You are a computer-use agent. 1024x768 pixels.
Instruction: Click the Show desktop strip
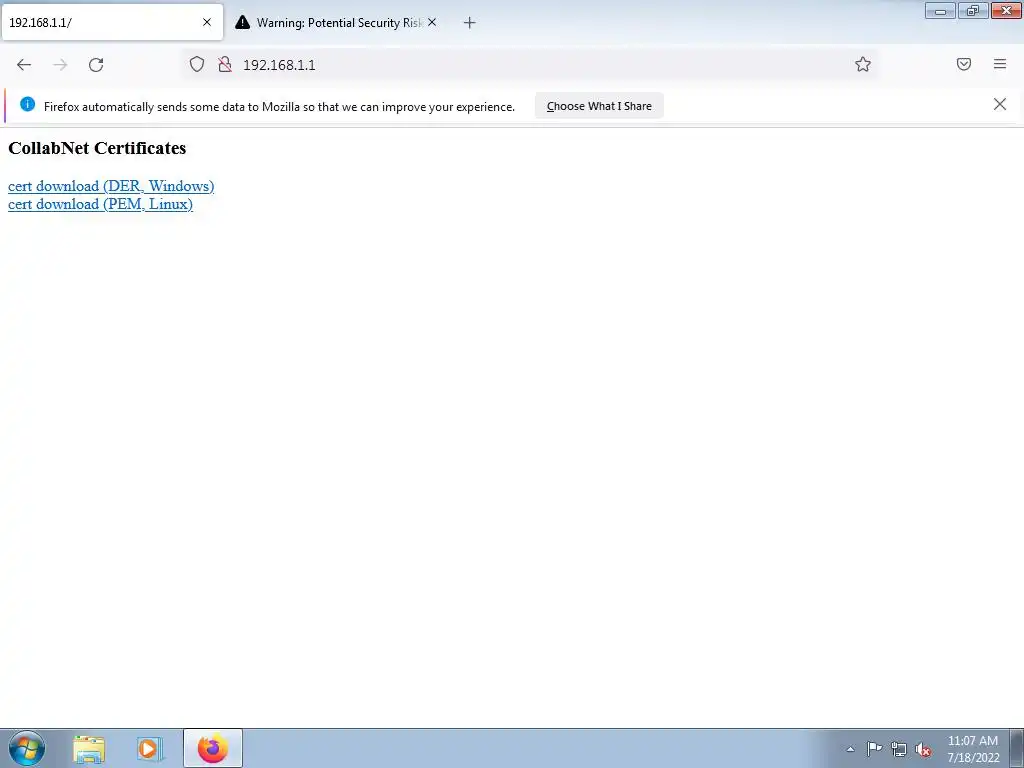1016,748
